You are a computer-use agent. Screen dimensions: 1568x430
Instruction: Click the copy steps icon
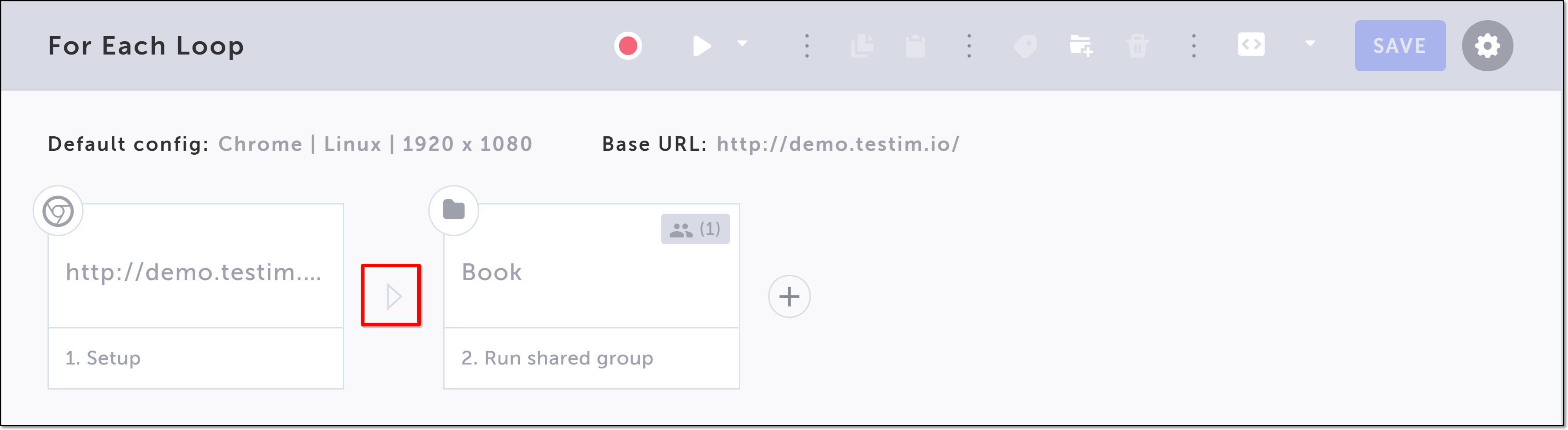(x=862, y=46)
